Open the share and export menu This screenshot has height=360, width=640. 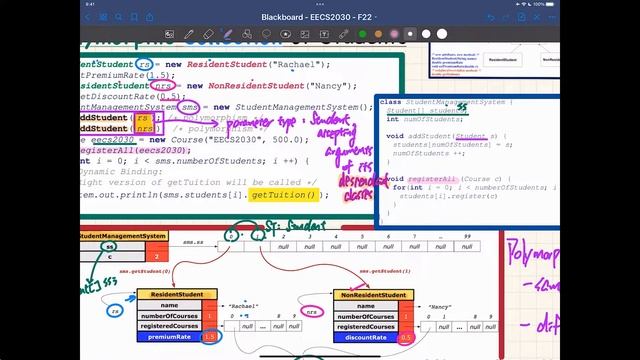click(150, 17)
